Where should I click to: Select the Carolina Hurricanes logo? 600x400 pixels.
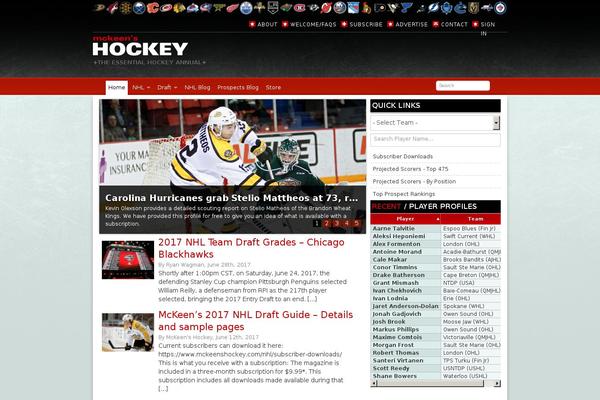pos(166,8)
